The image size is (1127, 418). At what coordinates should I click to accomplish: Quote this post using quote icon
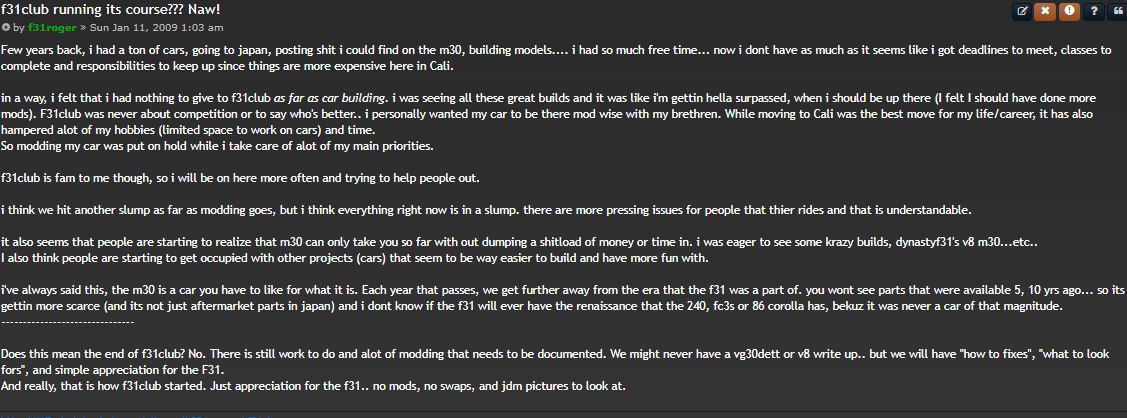(x=1116, y=11)
